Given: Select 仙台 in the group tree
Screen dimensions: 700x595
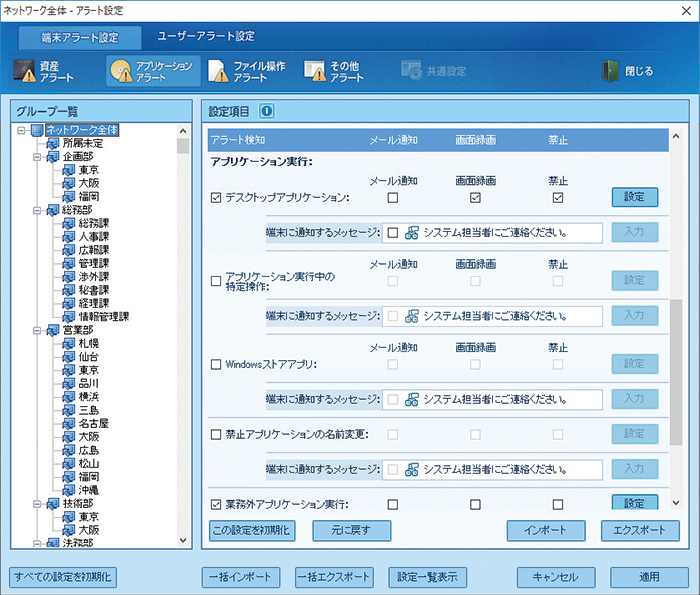Looking at the screenshot, I should pos(88,357).
